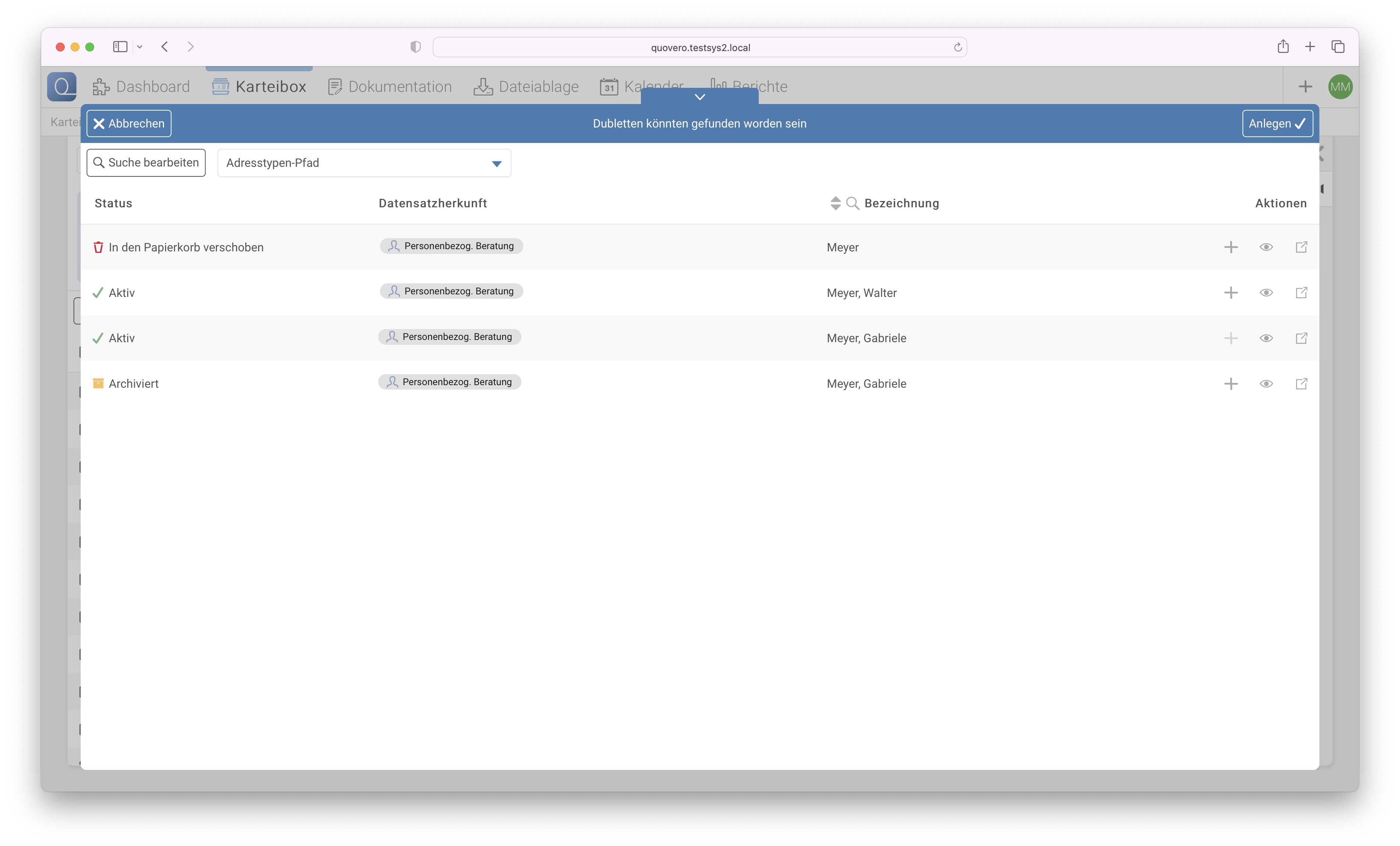Viewport: 1400px width, 846px height.
Task: Open the archived Meyer, Gabriele record externally
Action: [1301, 384]
